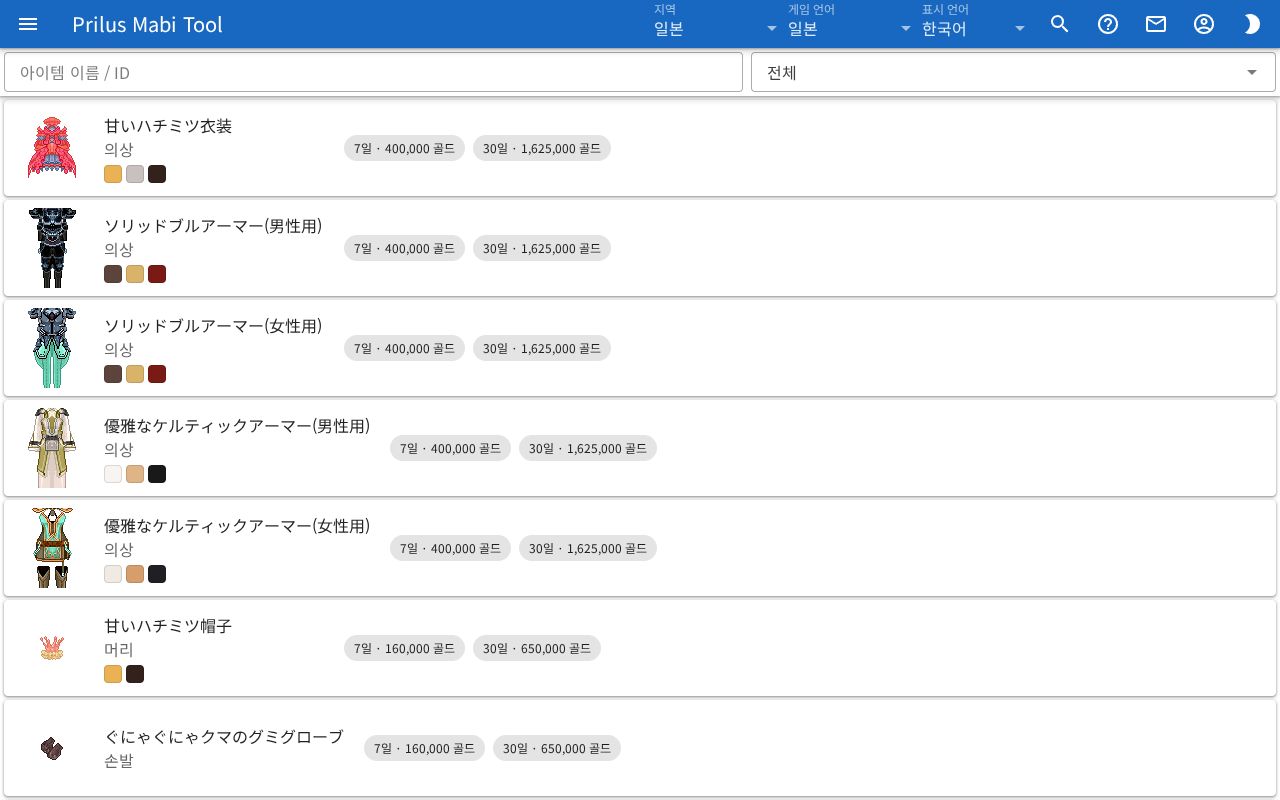The width and height of the screenshot is (1280, 800).
Task: Open the 전체 category filter dropdown
Action: (x=1013, y=72)
